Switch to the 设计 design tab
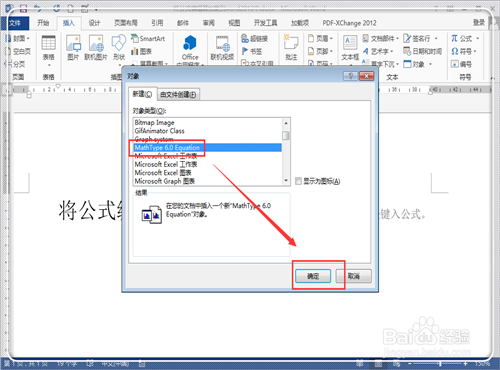The height and width of the screenshot is (370, 500). (94, 23)
